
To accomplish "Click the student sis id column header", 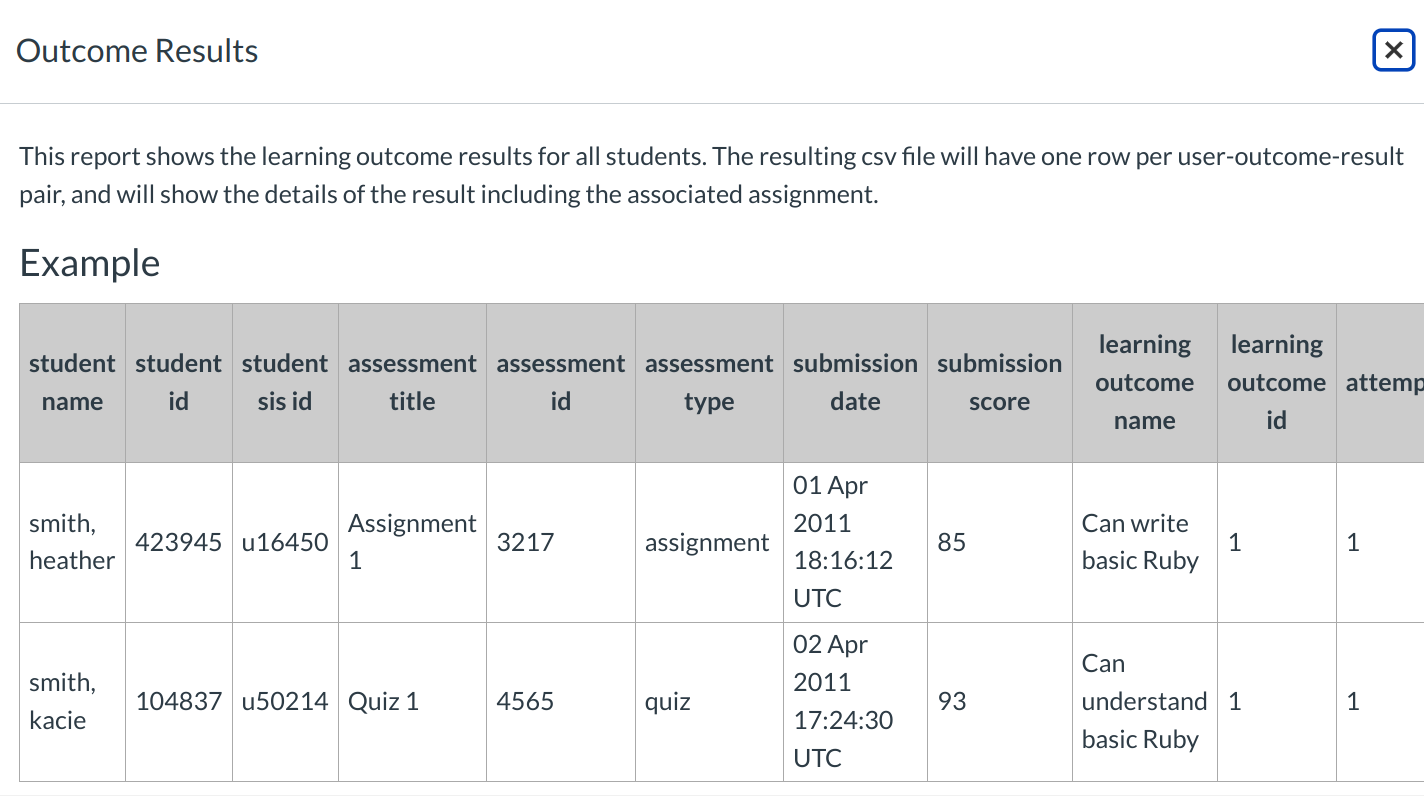I will pyautogui.click(x=284, y=382).
